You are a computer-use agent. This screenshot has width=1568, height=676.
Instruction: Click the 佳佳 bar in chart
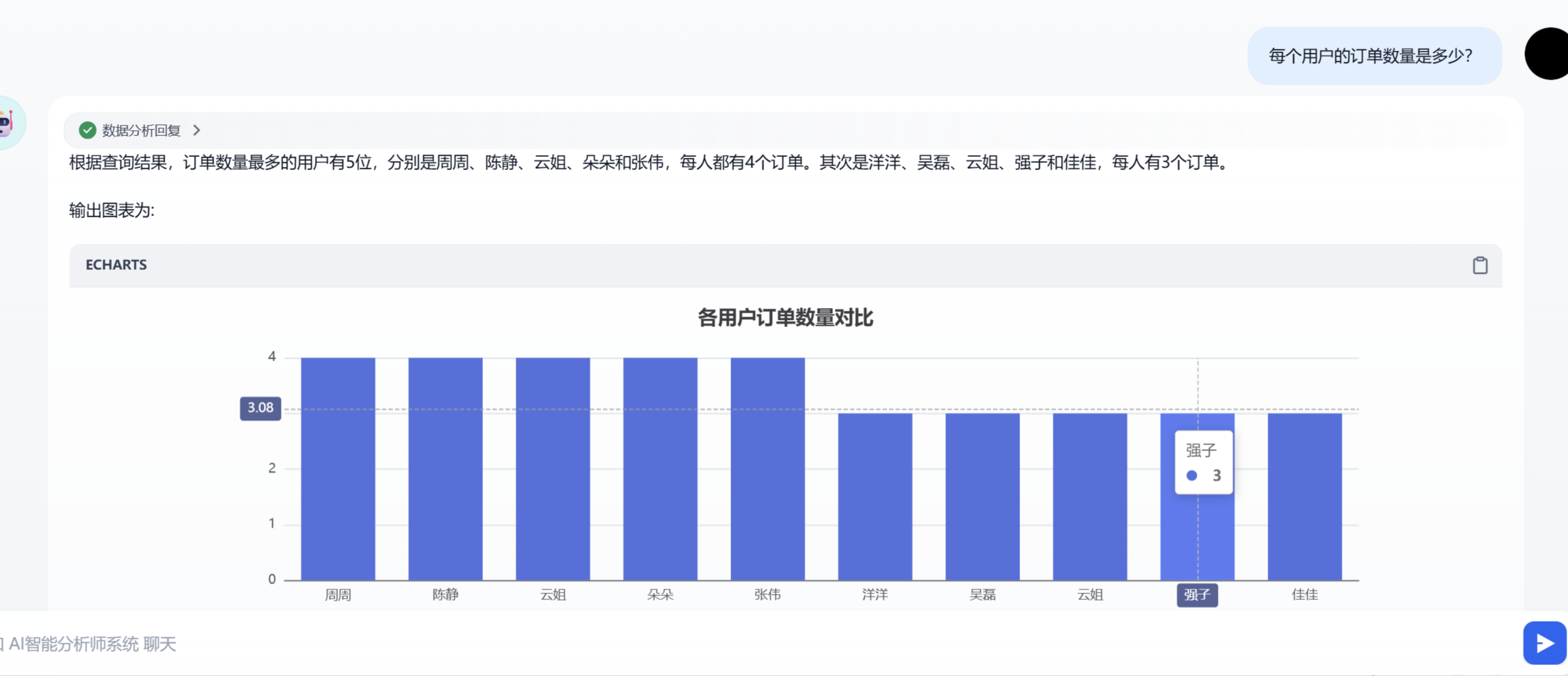point(1305,496)
